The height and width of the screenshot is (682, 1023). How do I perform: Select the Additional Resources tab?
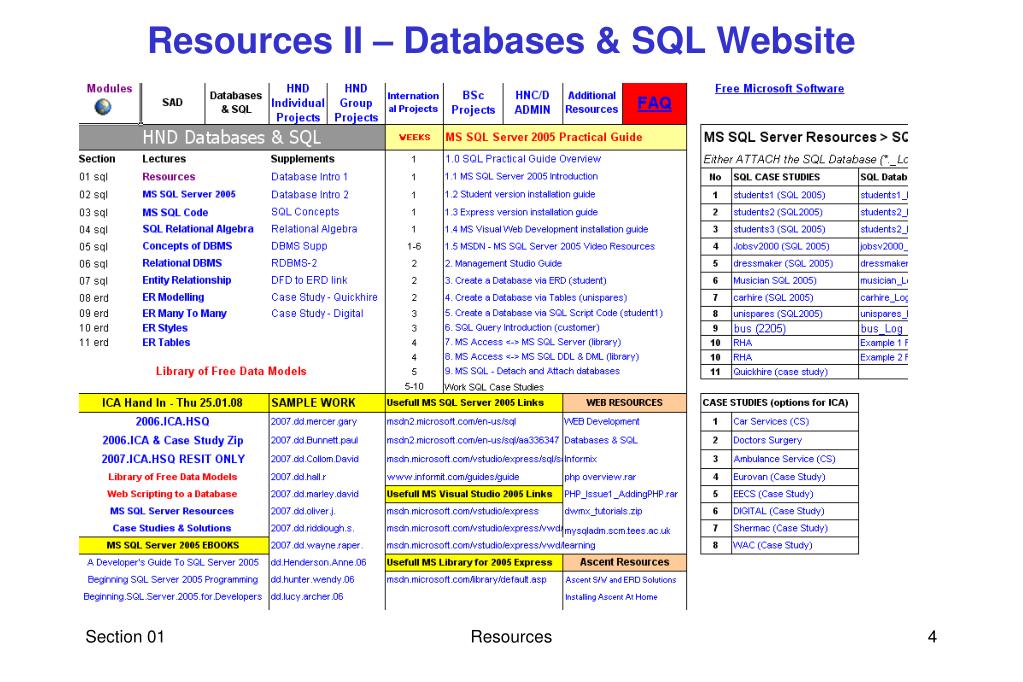tap(592, 102)
